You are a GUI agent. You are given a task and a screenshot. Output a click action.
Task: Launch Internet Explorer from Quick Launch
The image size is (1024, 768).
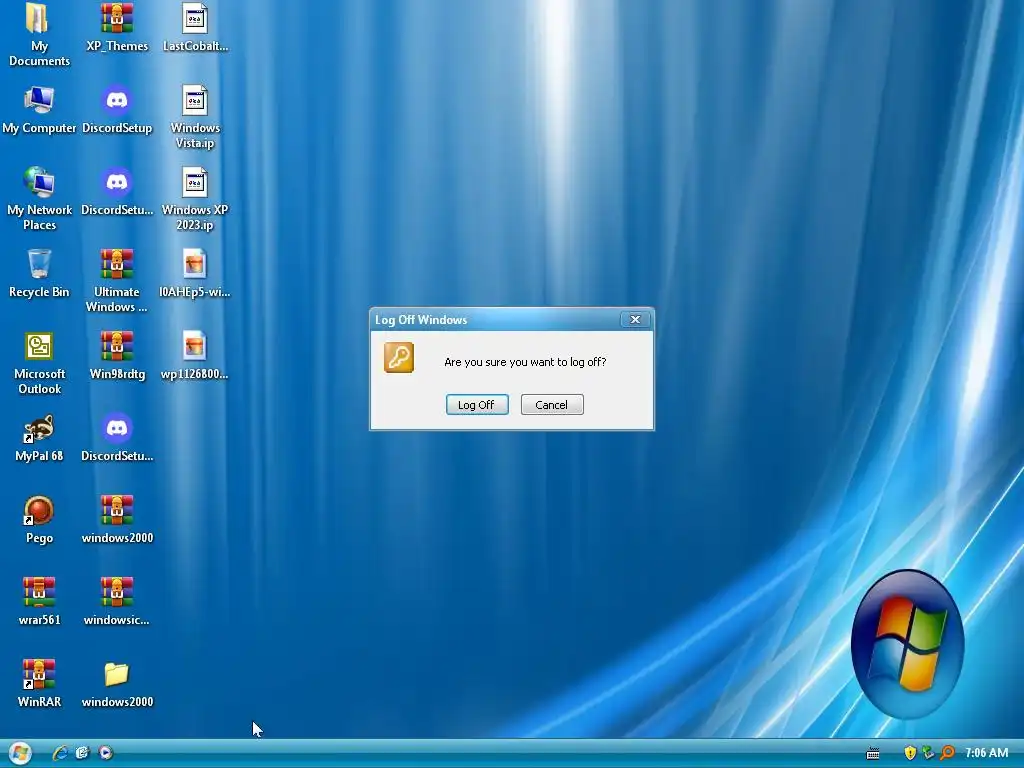[60, 753]
